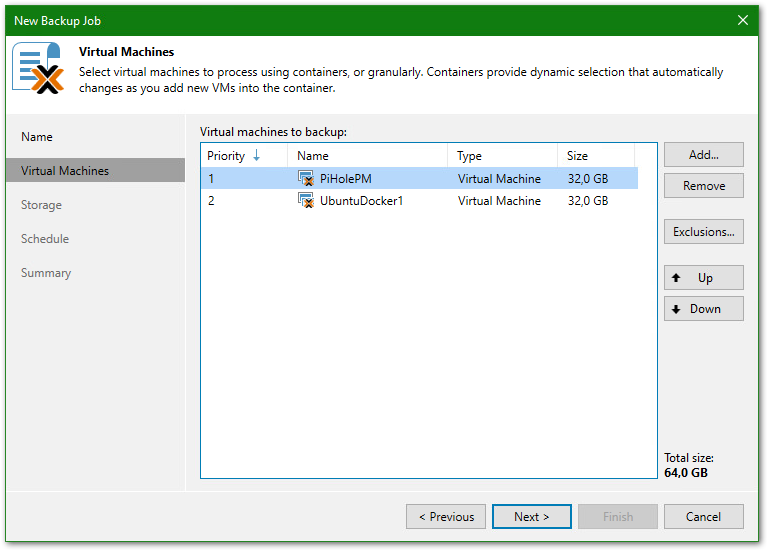Click the backup job wizard header icon
The image size is (768, 551).
coord(38,69)
